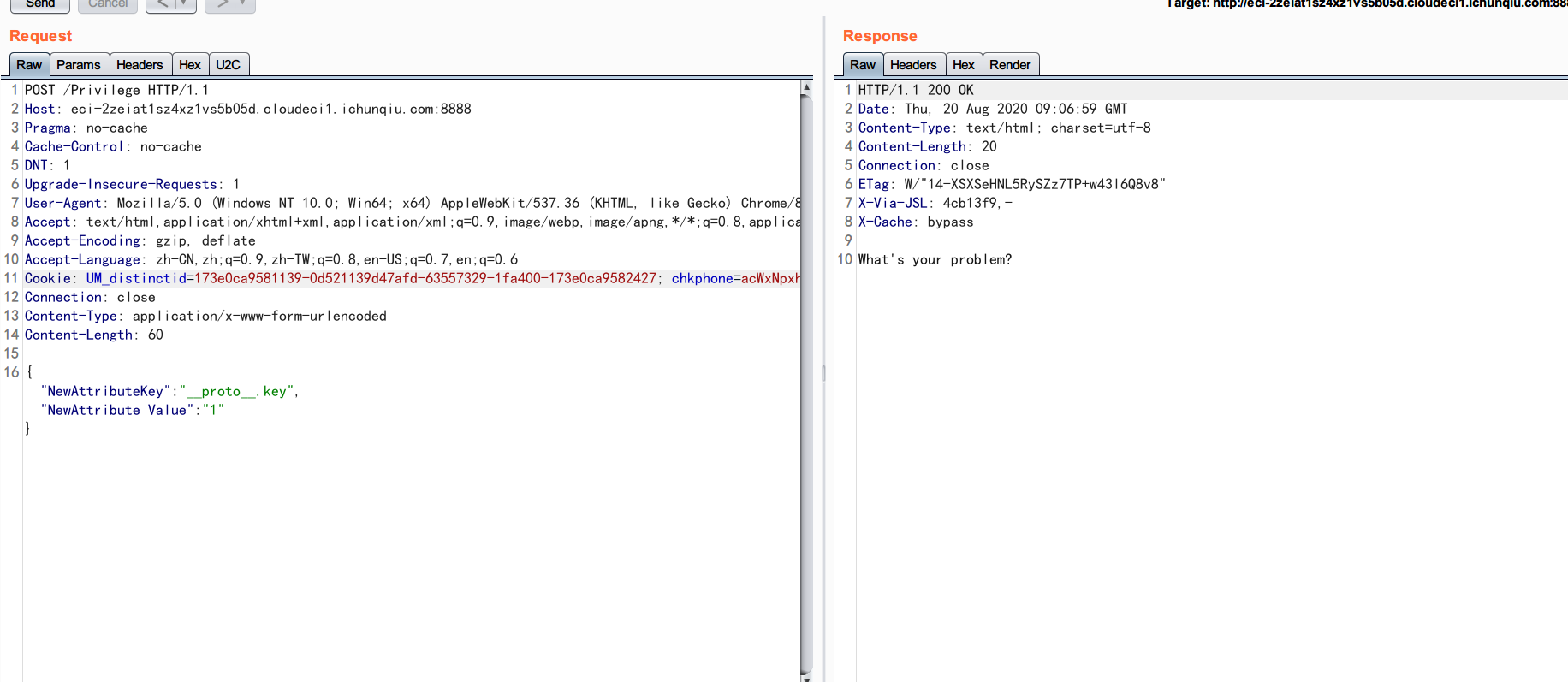1568x682 pixels.
Task: Click the Pragma: no-cache line
Action: tap(86, 128)
